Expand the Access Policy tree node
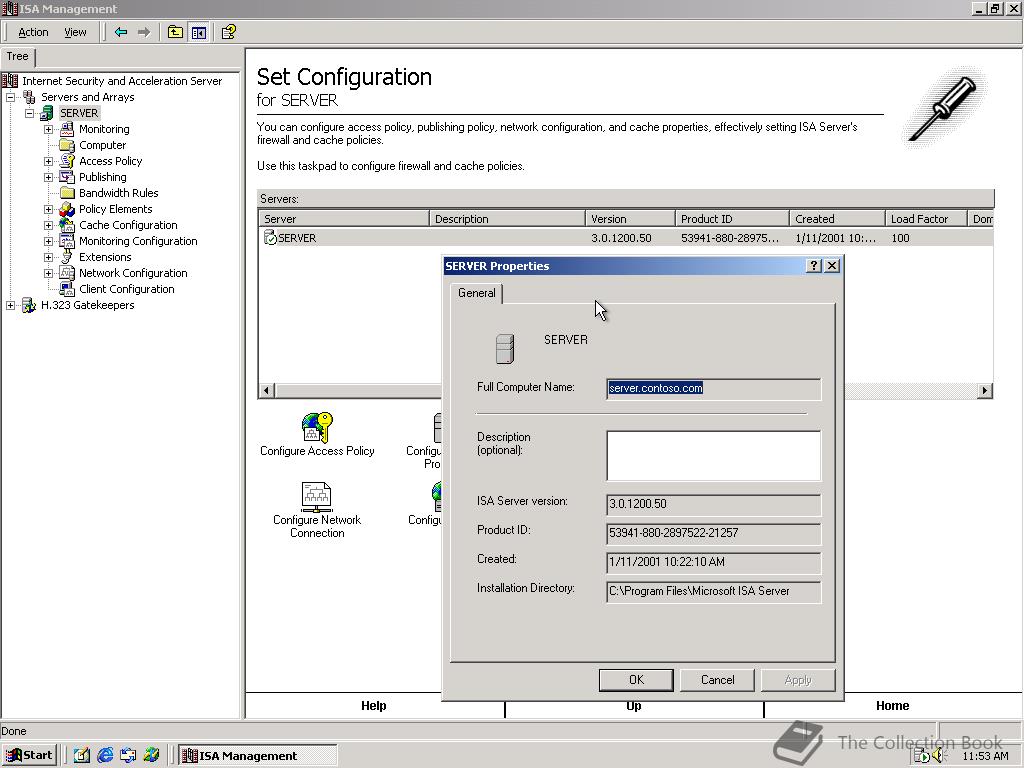The image size is (1024, 768). pyautogui.click(x=48, y=161)
